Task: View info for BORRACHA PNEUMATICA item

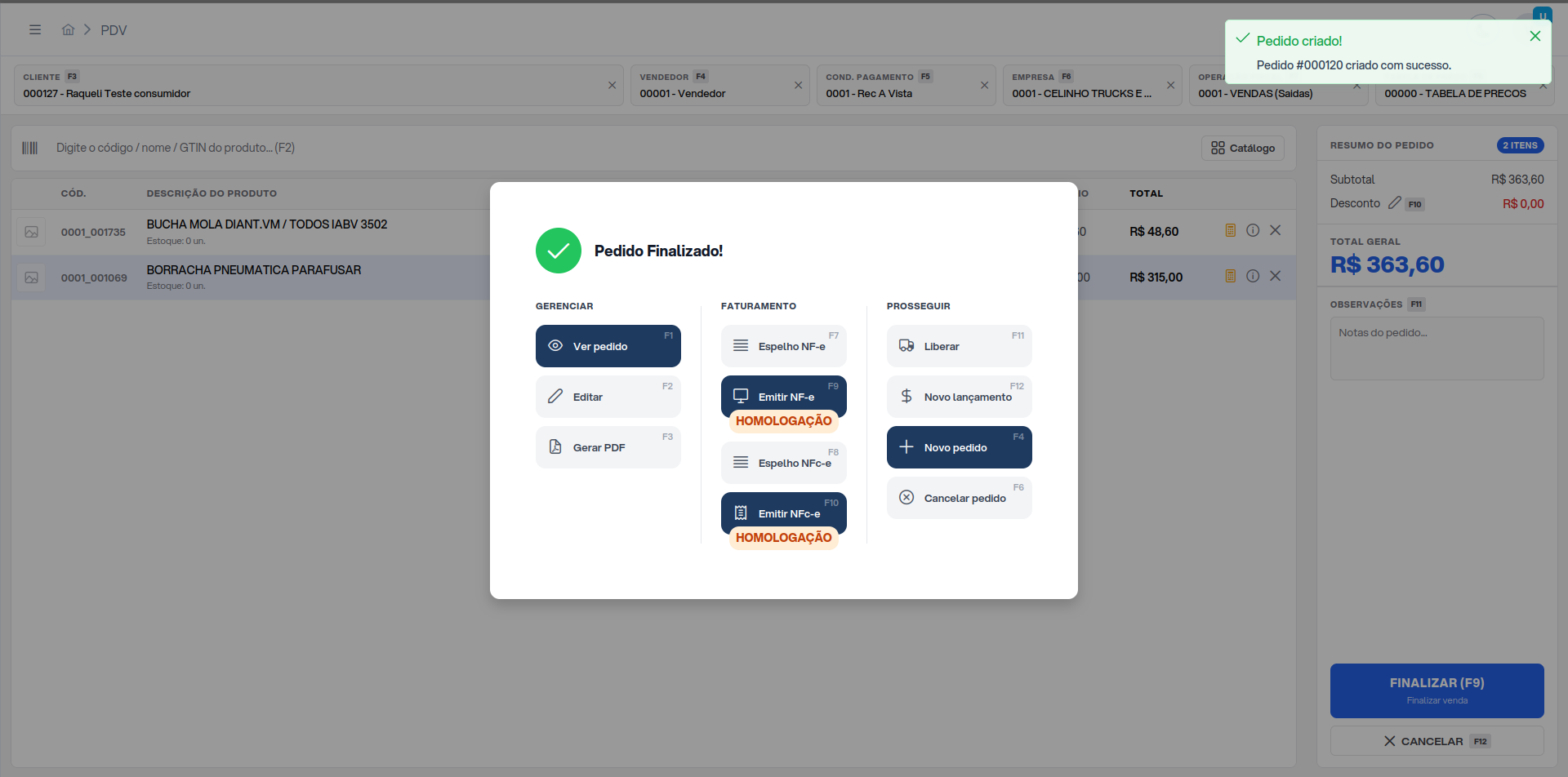Action: [x=1253, y=277]
